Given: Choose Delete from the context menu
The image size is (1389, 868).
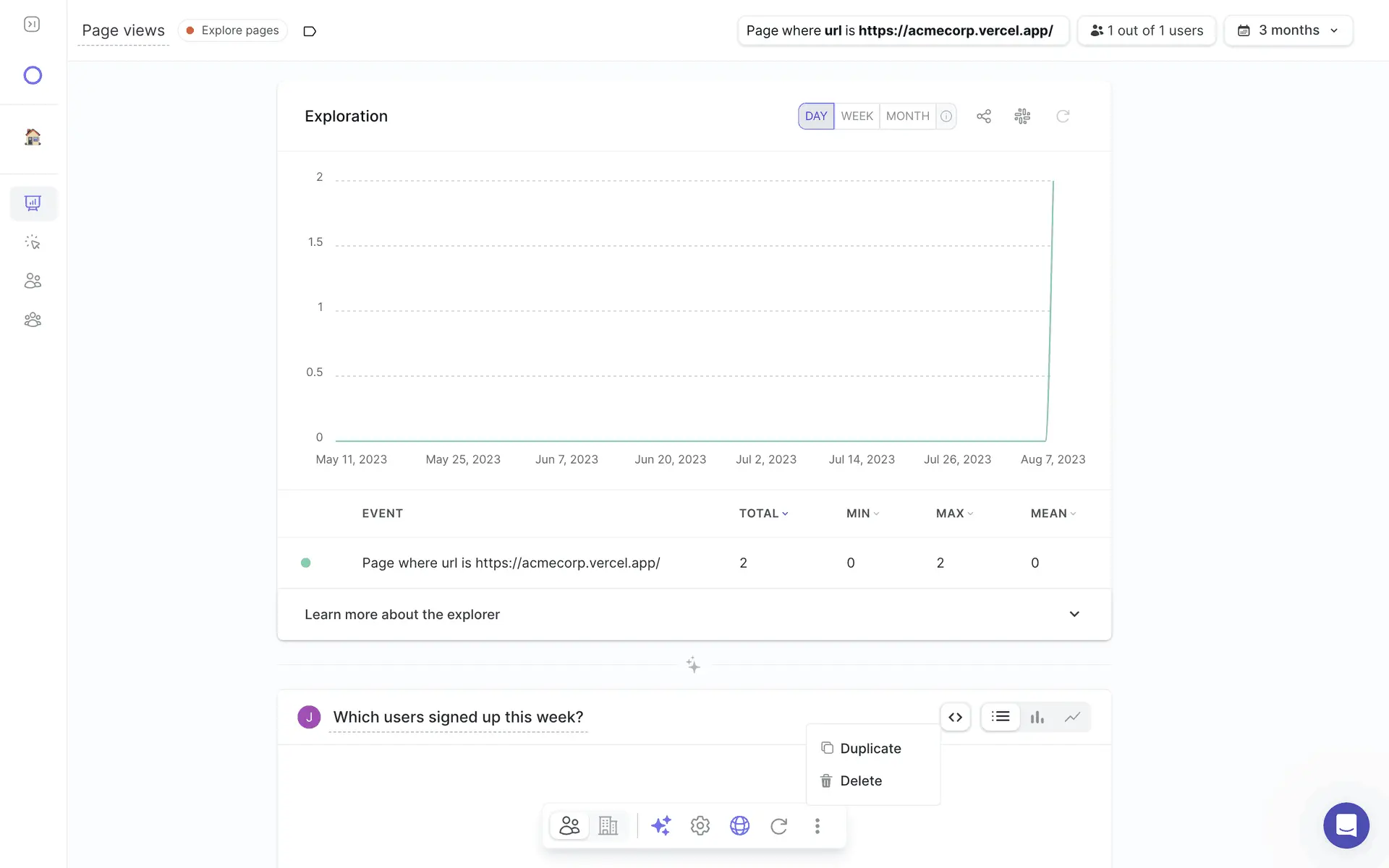Looking at the screenshot, I should pos(861,781).
